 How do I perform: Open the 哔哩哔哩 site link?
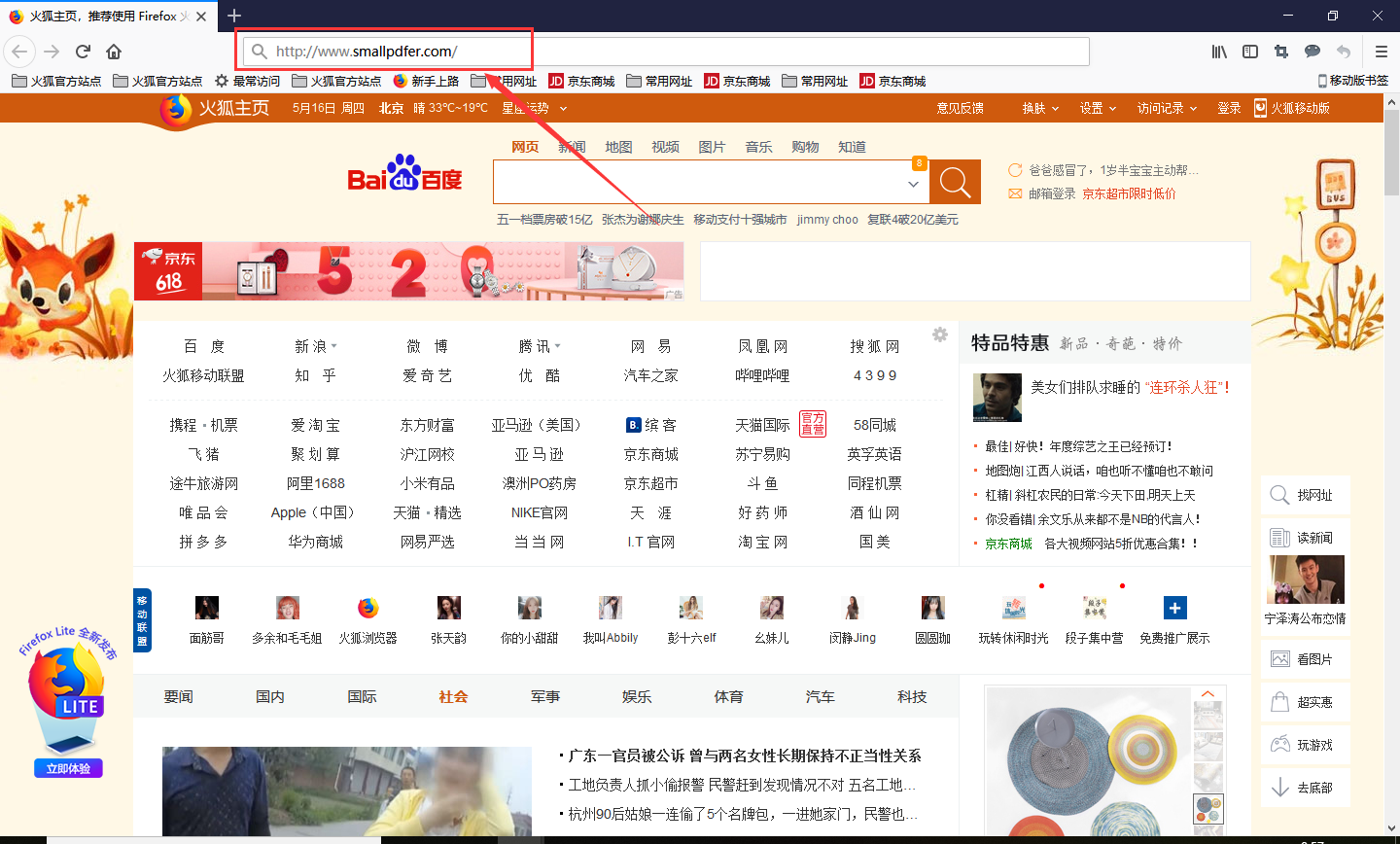[x=762, y=375]
